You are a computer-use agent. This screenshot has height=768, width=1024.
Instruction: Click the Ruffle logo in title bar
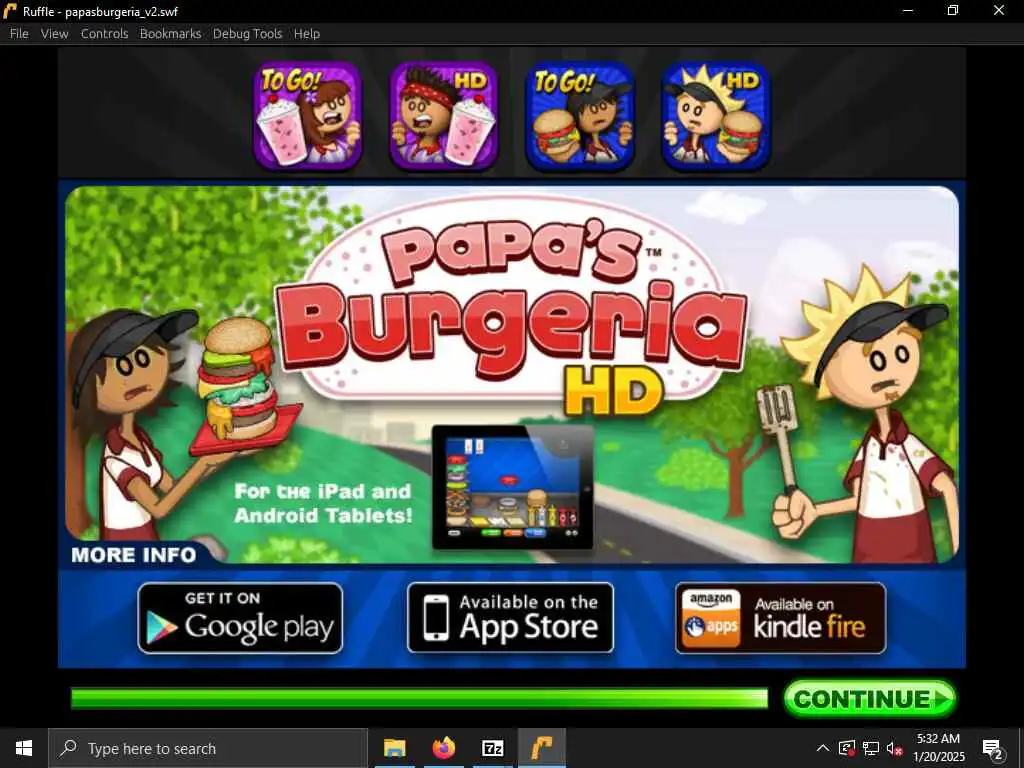10,10
